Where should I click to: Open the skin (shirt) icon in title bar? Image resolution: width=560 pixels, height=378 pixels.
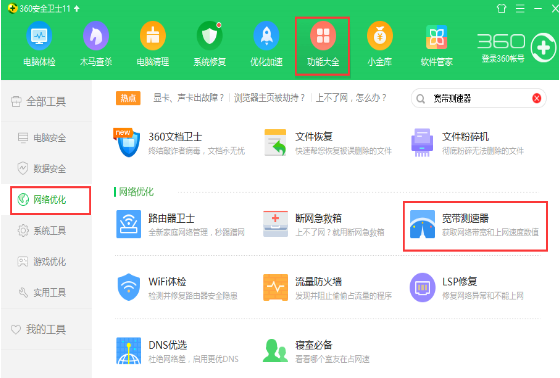click(501, 8)
